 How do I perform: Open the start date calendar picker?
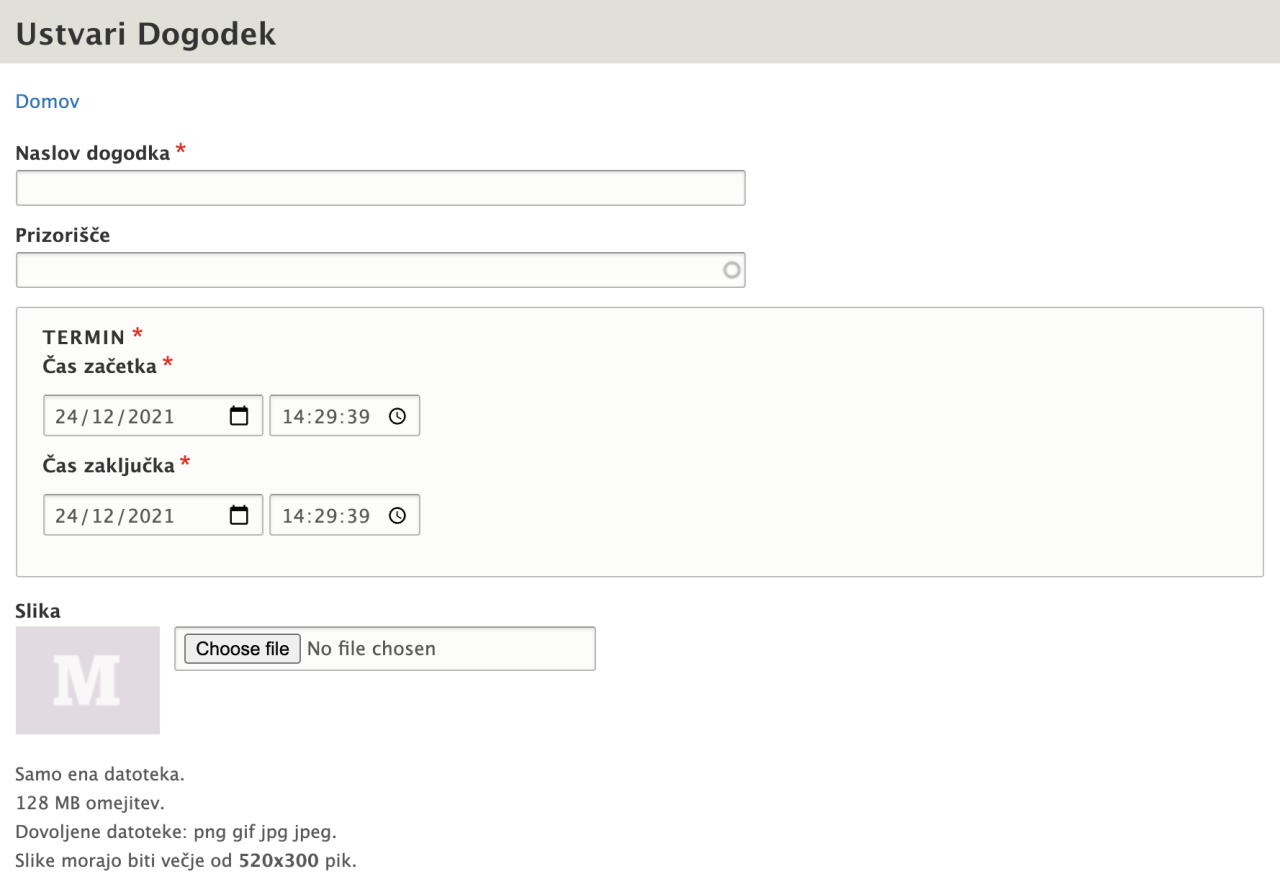(239, 416)
